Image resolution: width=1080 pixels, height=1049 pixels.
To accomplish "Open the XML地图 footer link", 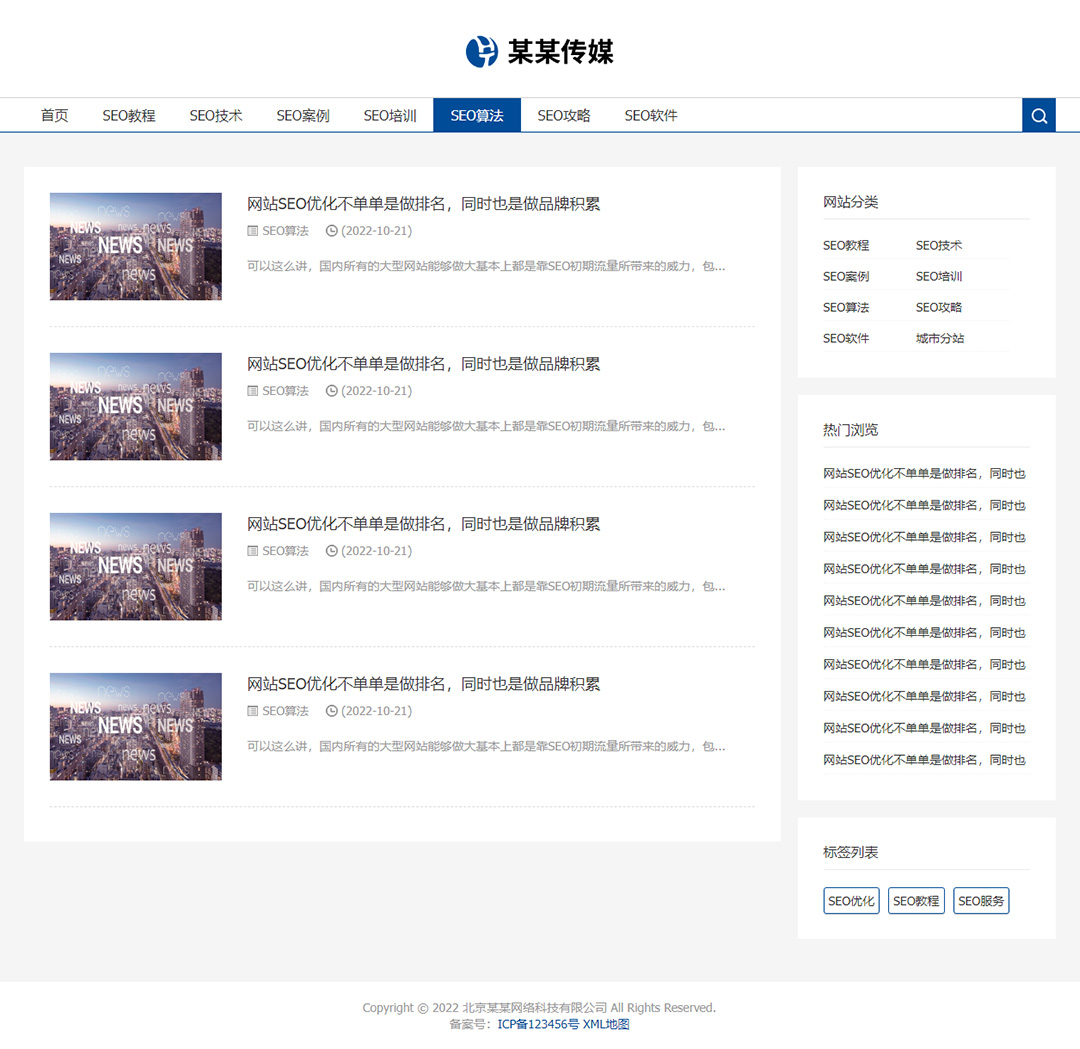I will (x=606, y=1024).
